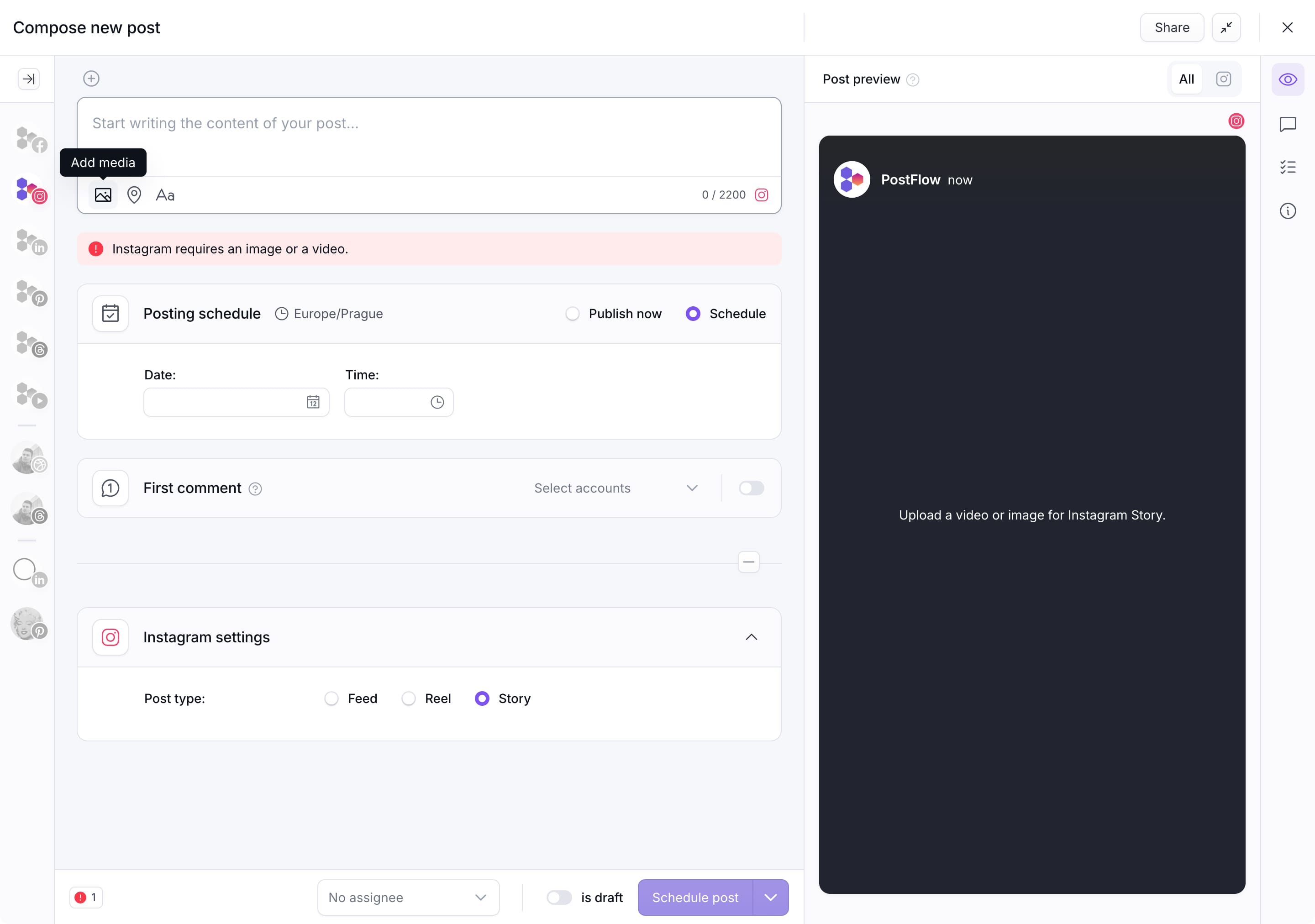Enable the First comment switch
The image size is (1315, 924).
(x=751, y=488)
